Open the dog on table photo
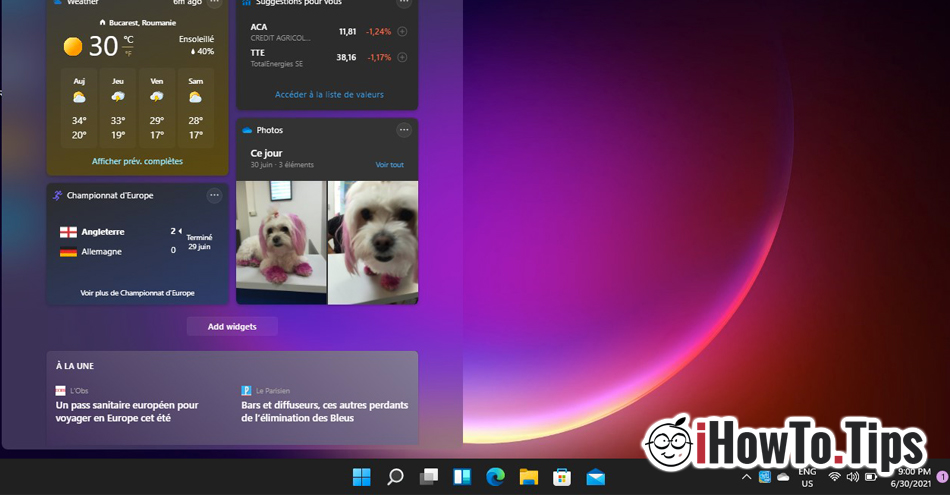Image resolution: width=950 pixels, height=495 pixels. [x=281, y=242]
